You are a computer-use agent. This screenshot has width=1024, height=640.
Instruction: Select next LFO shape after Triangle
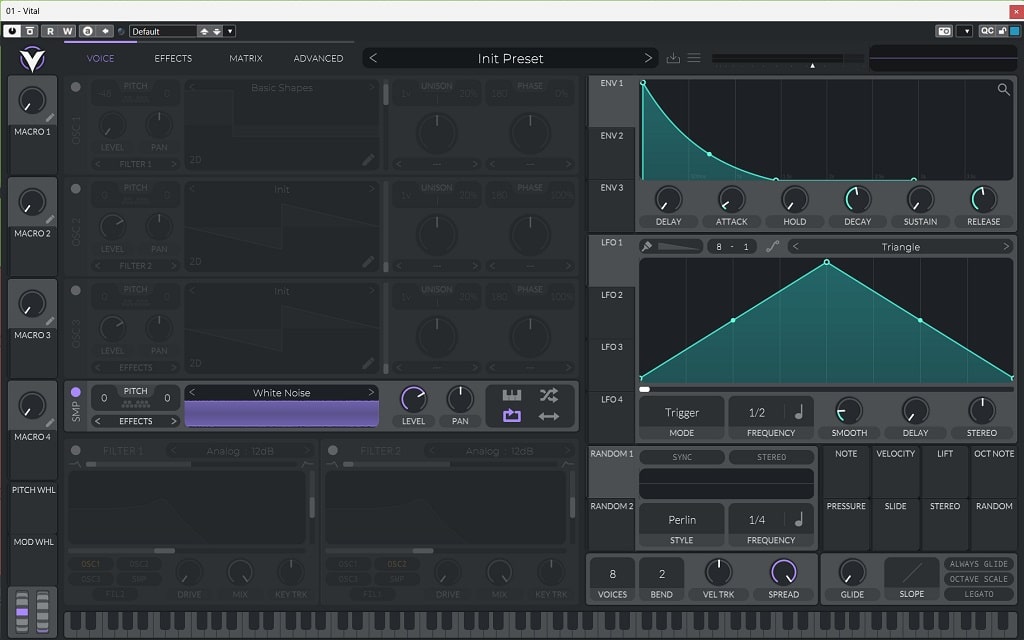click(1006, 246)
